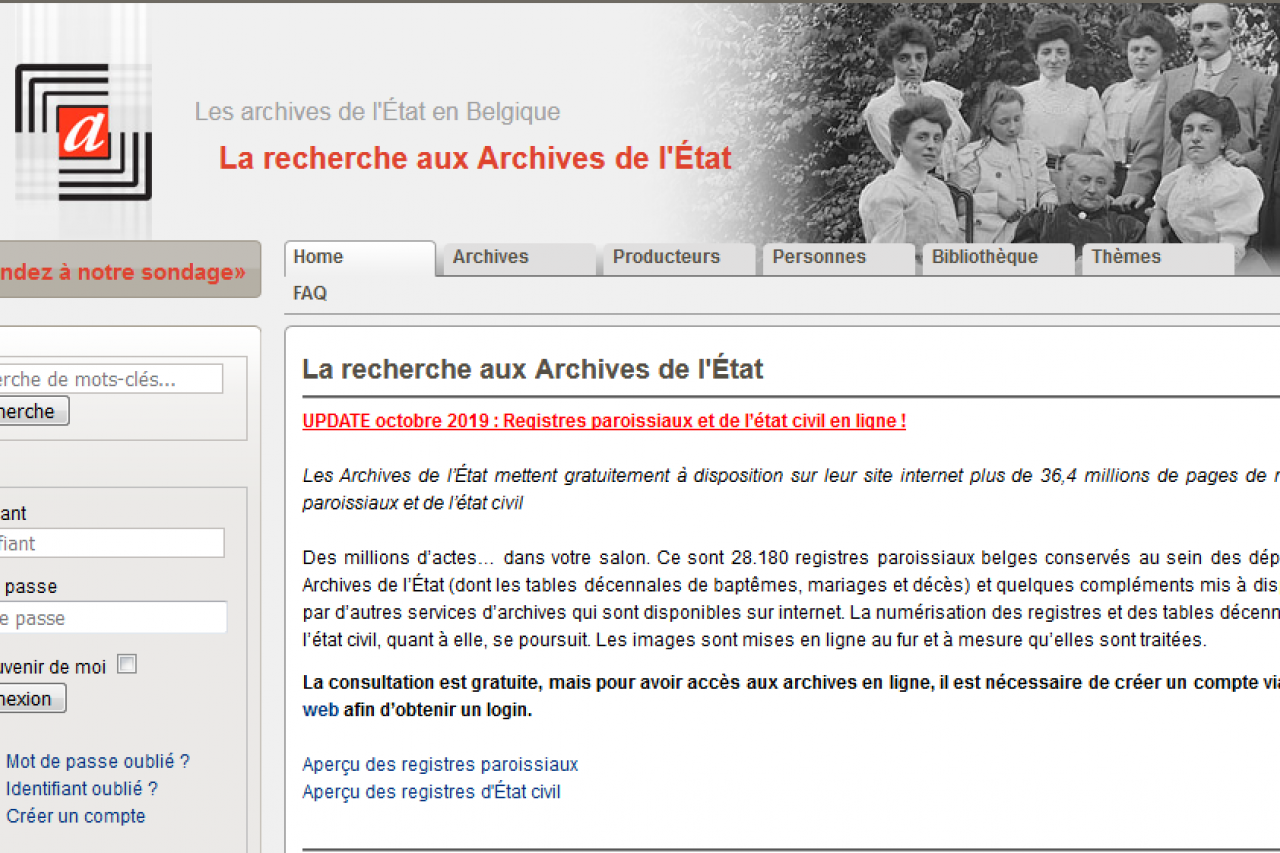This screenshot has width=1280, height=853.
Task: Open the UPDATE octobre 2019 red link
Action: pos(604,421)
